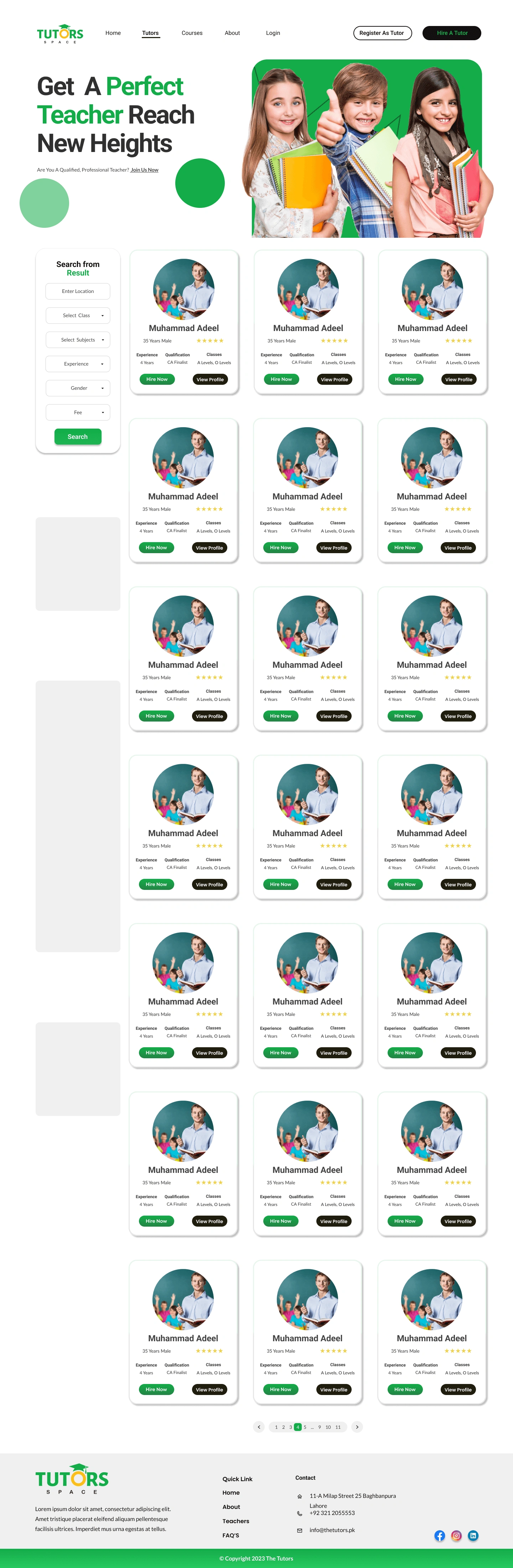Click the Tutors Space logo in header

(60, 34)
